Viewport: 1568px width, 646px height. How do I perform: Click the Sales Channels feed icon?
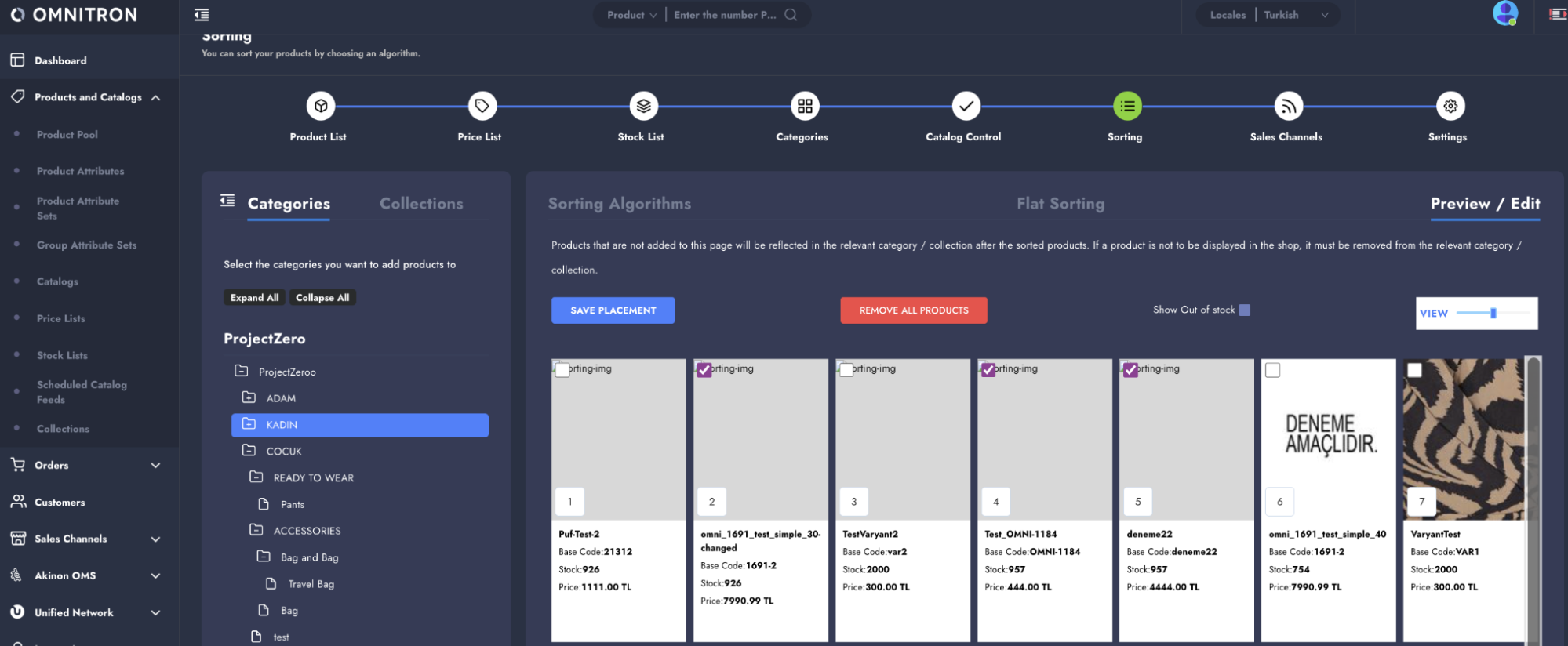point(1288,106)
